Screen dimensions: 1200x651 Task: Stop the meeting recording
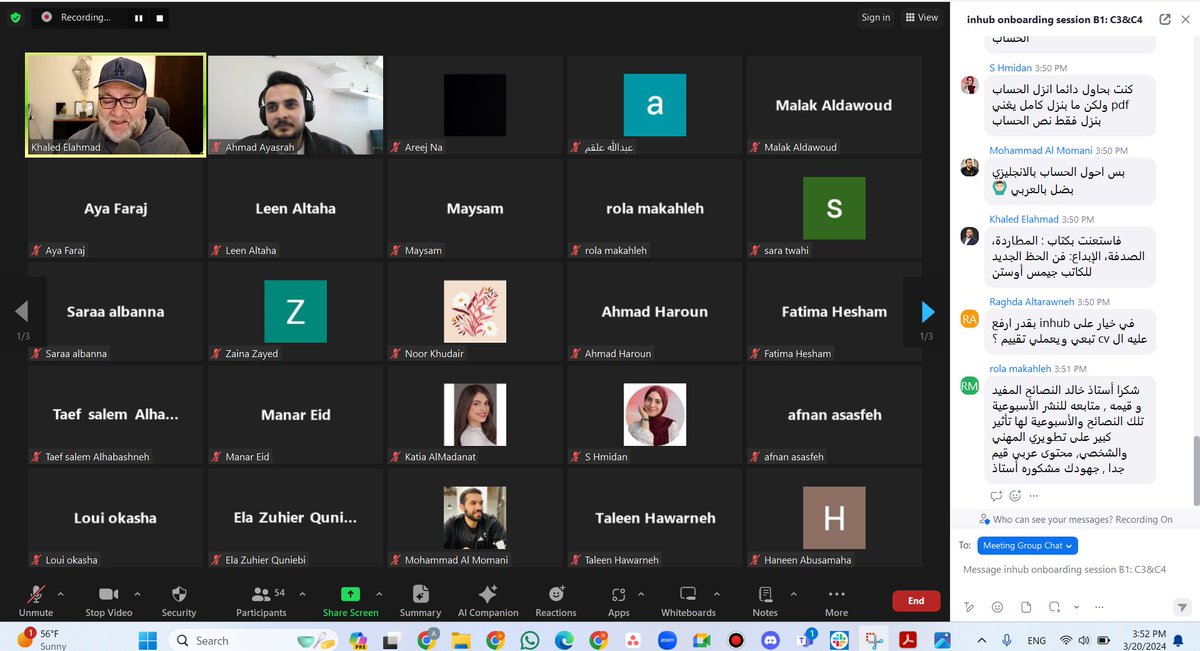click(x=160, y=18)
